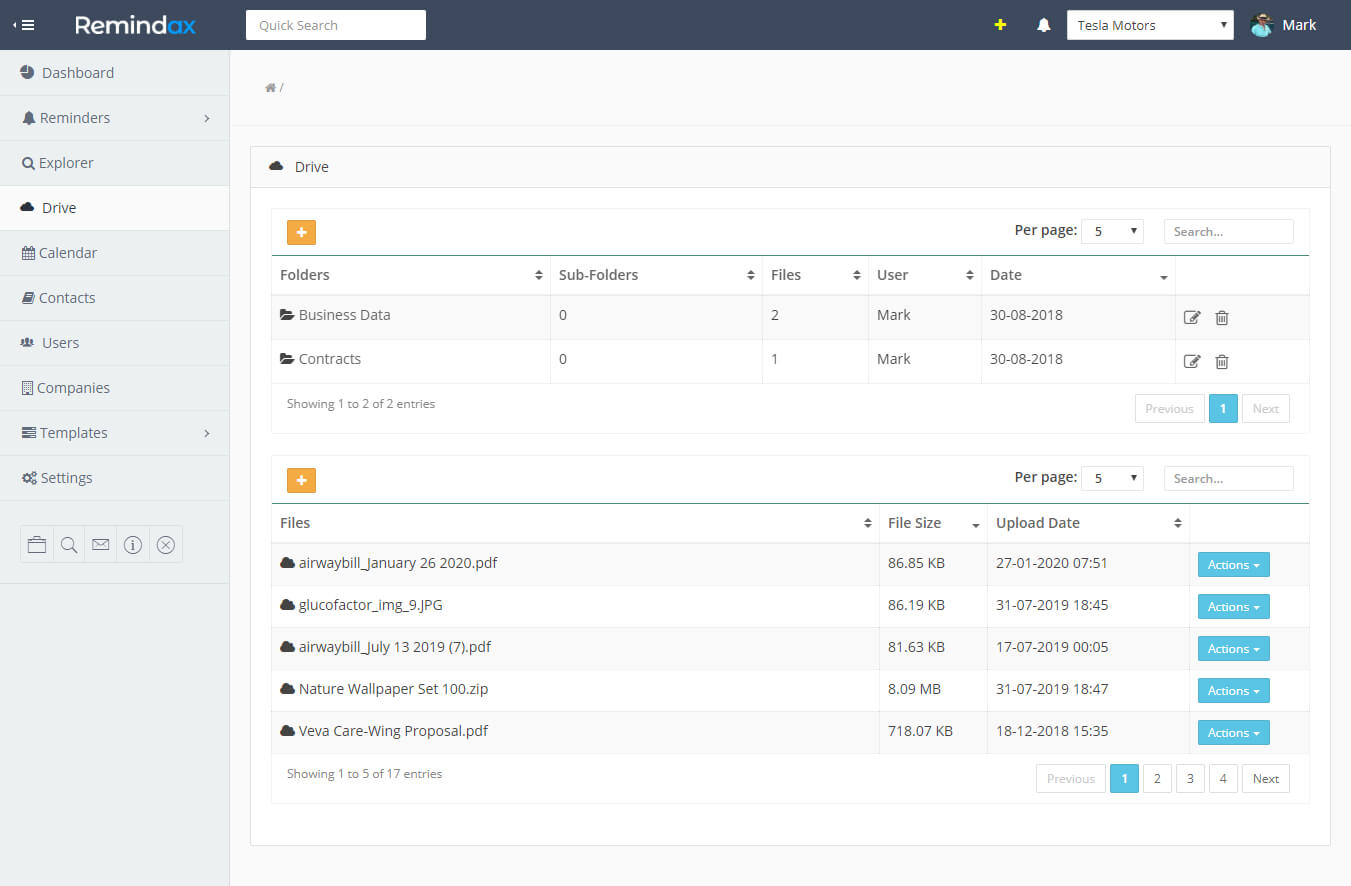
Task: Open the Business Data folder
Action: [344, 315]
